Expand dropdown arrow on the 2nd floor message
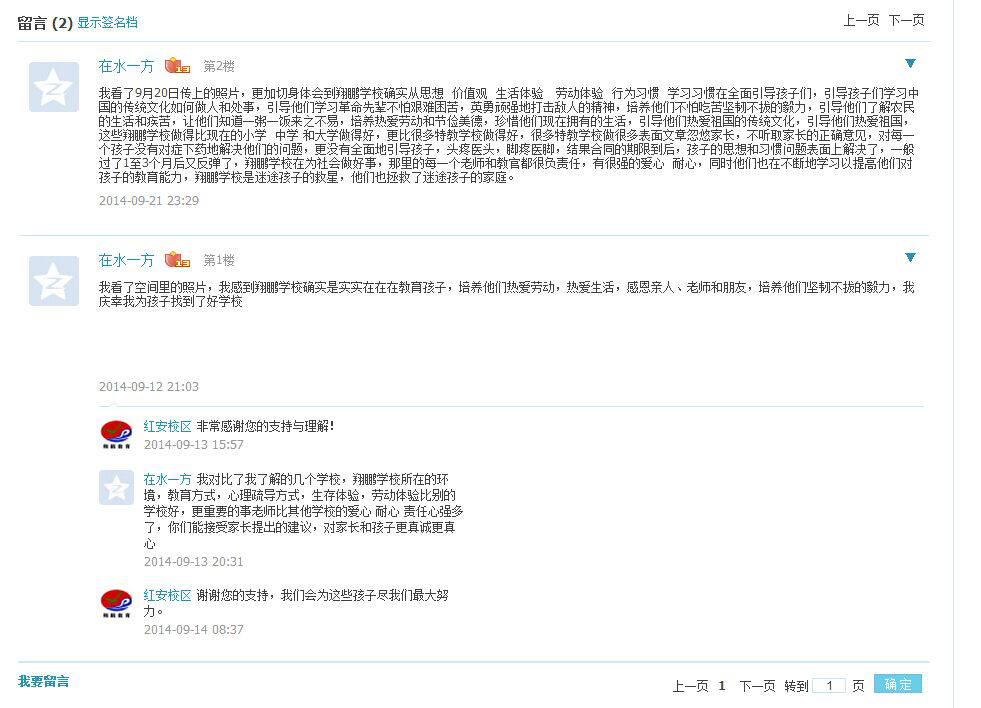The image size is (981, 708). point(910,63)
